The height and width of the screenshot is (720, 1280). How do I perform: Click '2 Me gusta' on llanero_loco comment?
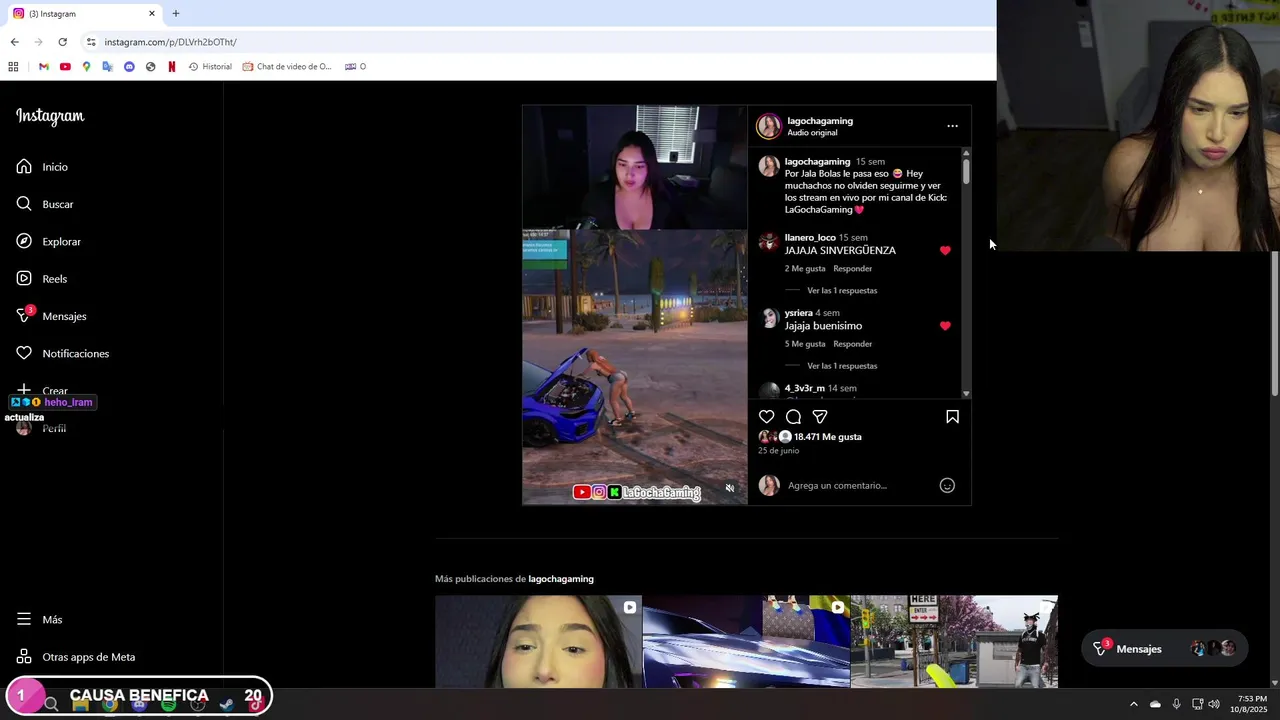coord(805,269)
